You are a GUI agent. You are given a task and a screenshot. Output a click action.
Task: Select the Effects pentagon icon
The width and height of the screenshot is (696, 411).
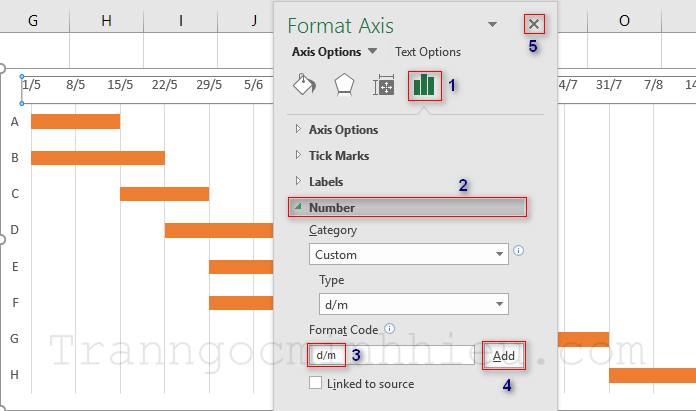[344, 86]
